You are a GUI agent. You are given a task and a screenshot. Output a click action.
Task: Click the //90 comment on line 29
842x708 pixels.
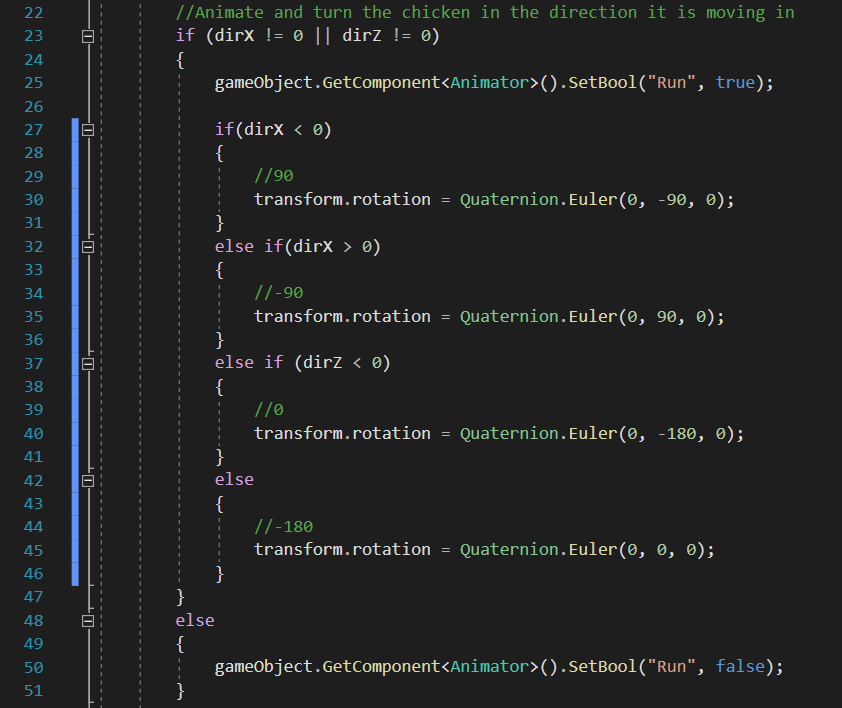[273, 175]
